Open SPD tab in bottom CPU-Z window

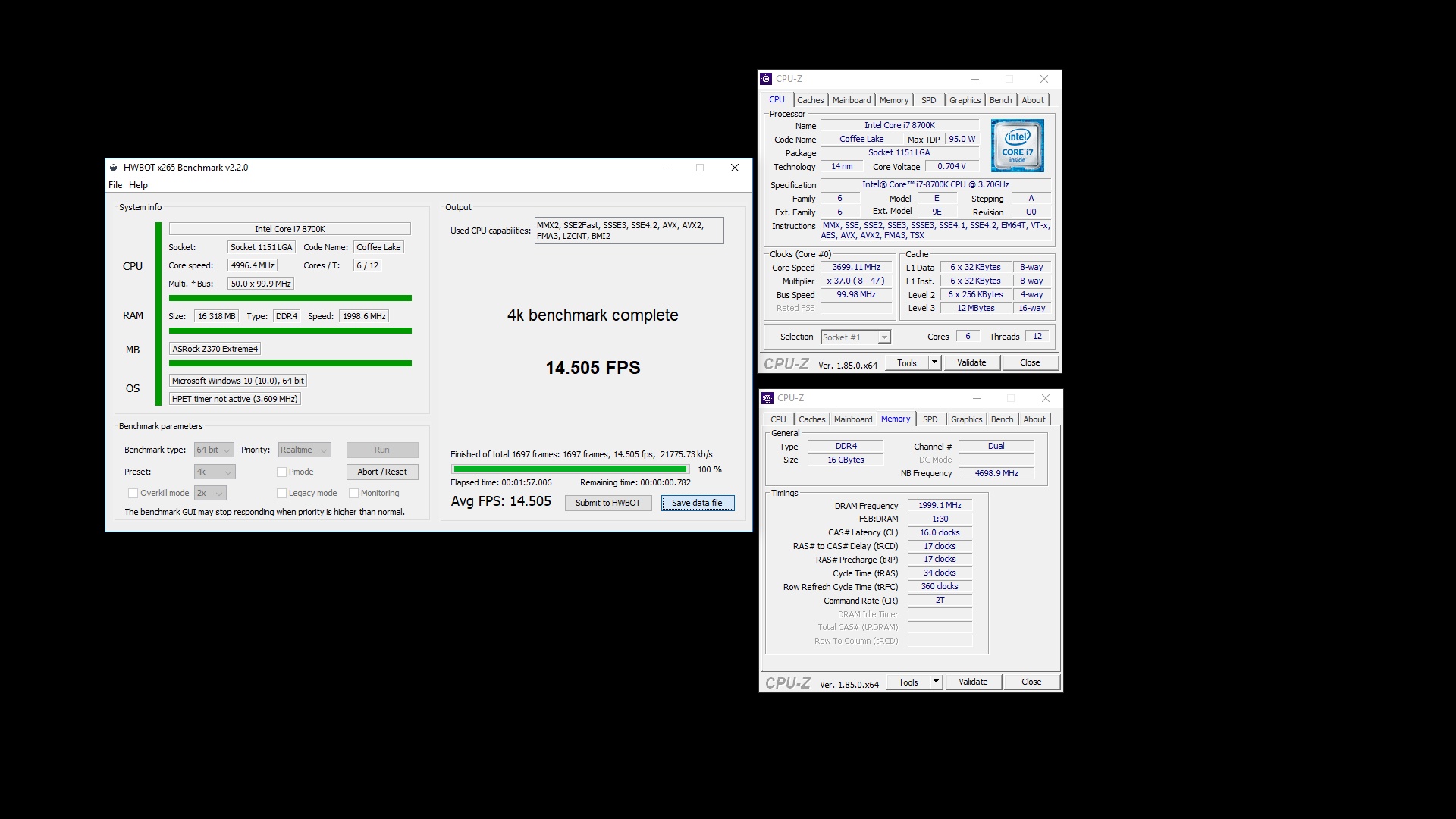click(x=930, y=419)
